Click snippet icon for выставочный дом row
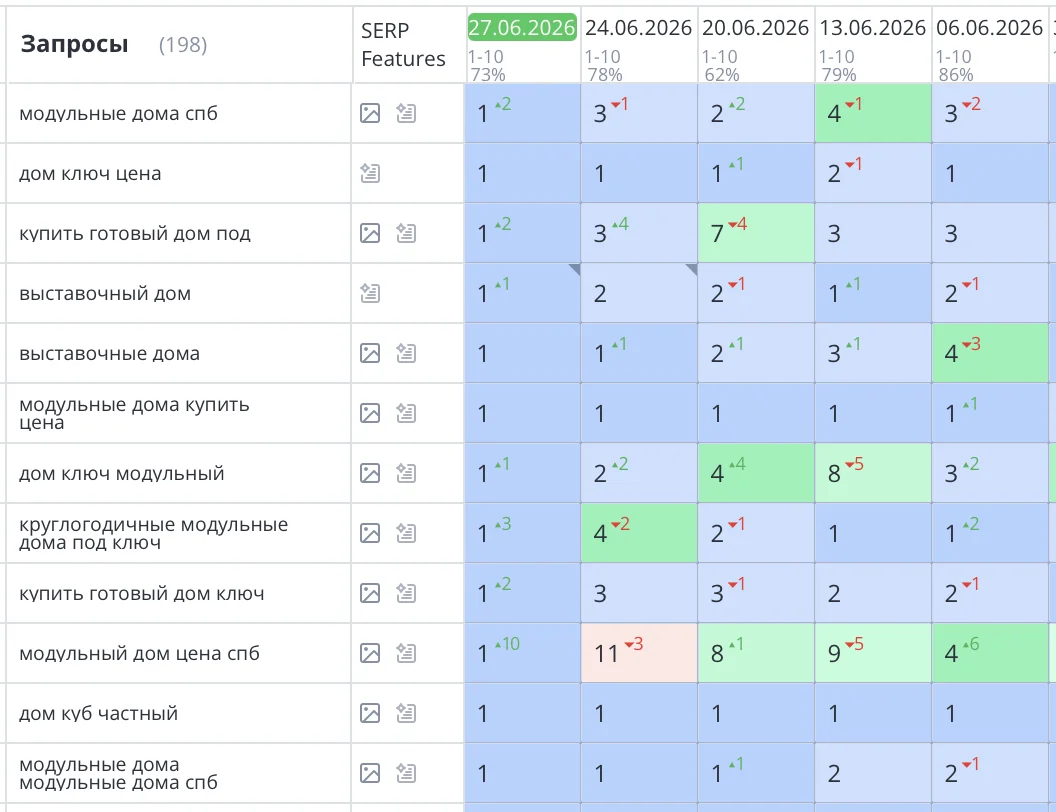The width and height of the screenshot is (1056, 812). pos(370,293)
